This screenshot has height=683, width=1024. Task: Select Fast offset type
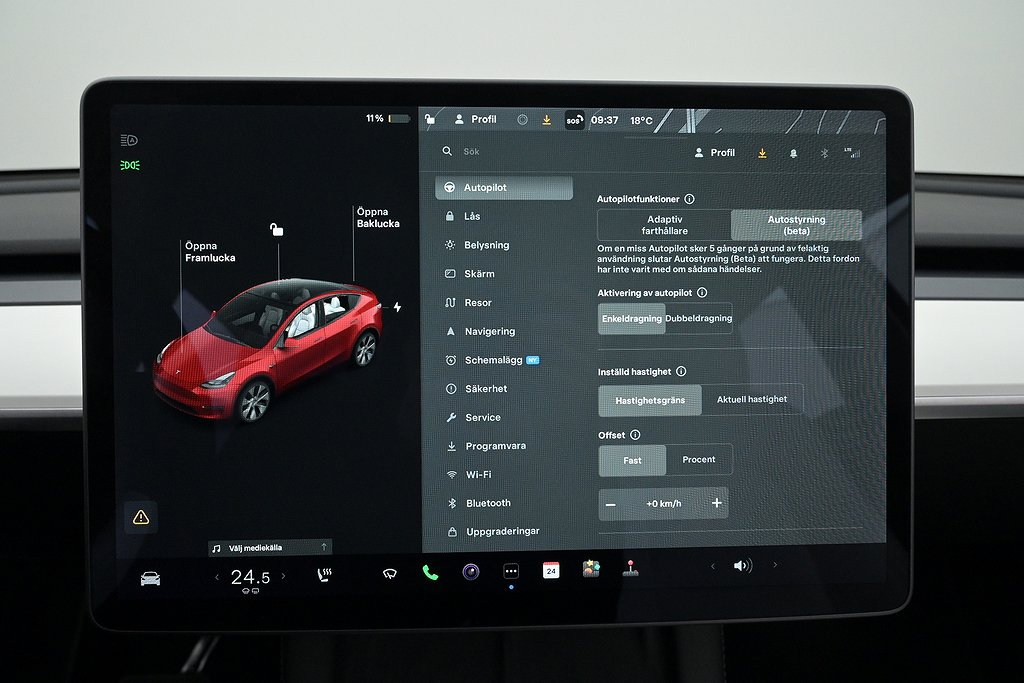pyautogui.click(x=632, y=460)
